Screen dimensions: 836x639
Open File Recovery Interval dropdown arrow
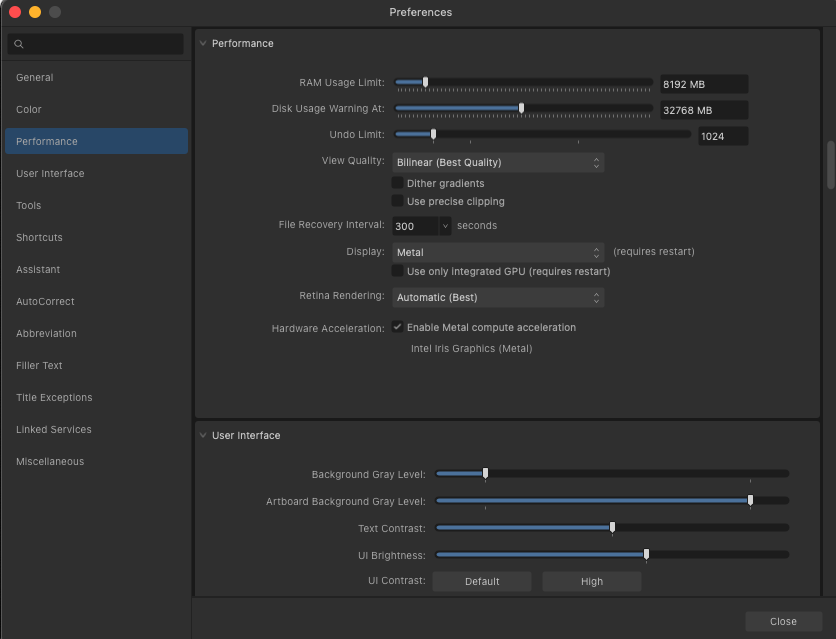pyautogui.click(x=445, y=226)
